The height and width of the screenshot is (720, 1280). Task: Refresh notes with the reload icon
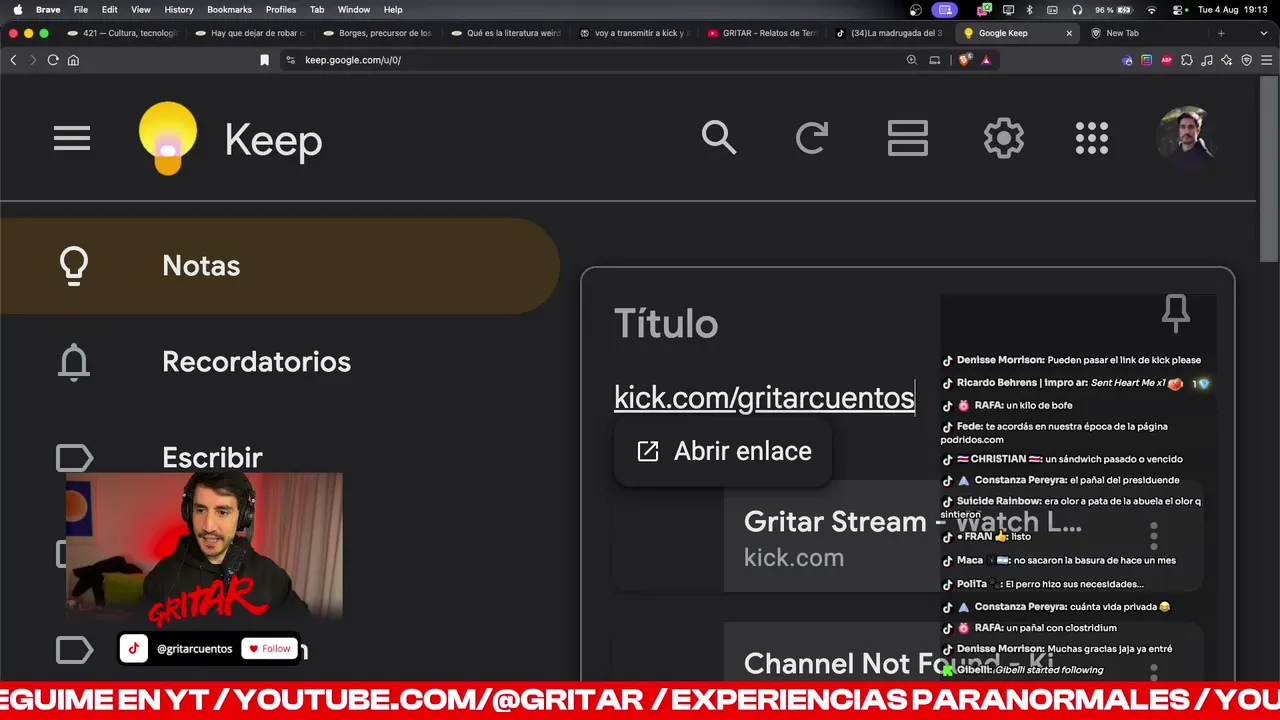tap(812, 138)
